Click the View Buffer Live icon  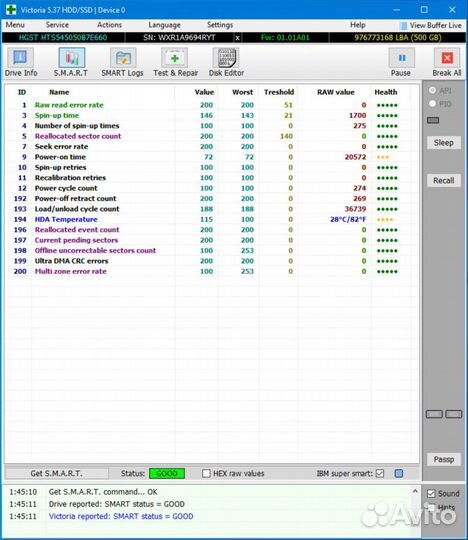(x=403, y=25)
